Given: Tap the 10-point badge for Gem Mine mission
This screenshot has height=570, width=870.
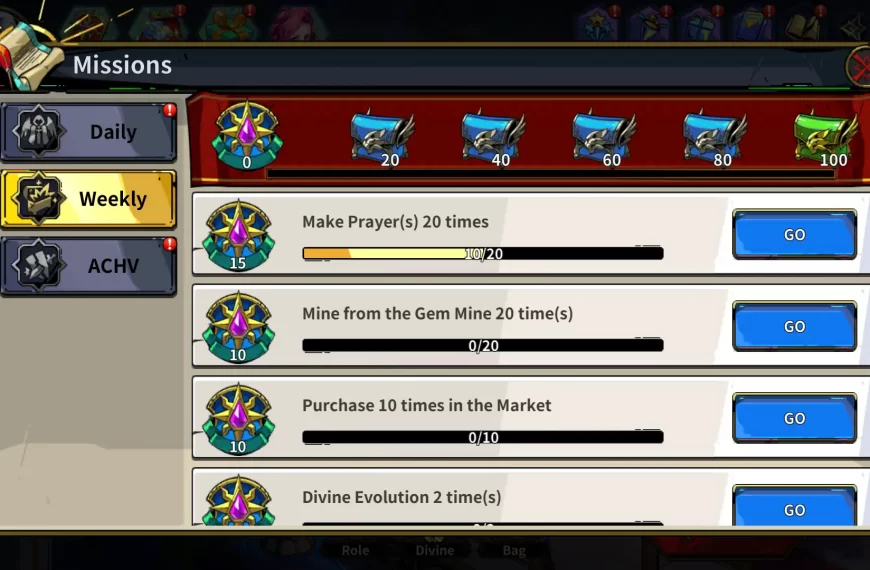Looking at the screenshot, I should pos(239,327).
